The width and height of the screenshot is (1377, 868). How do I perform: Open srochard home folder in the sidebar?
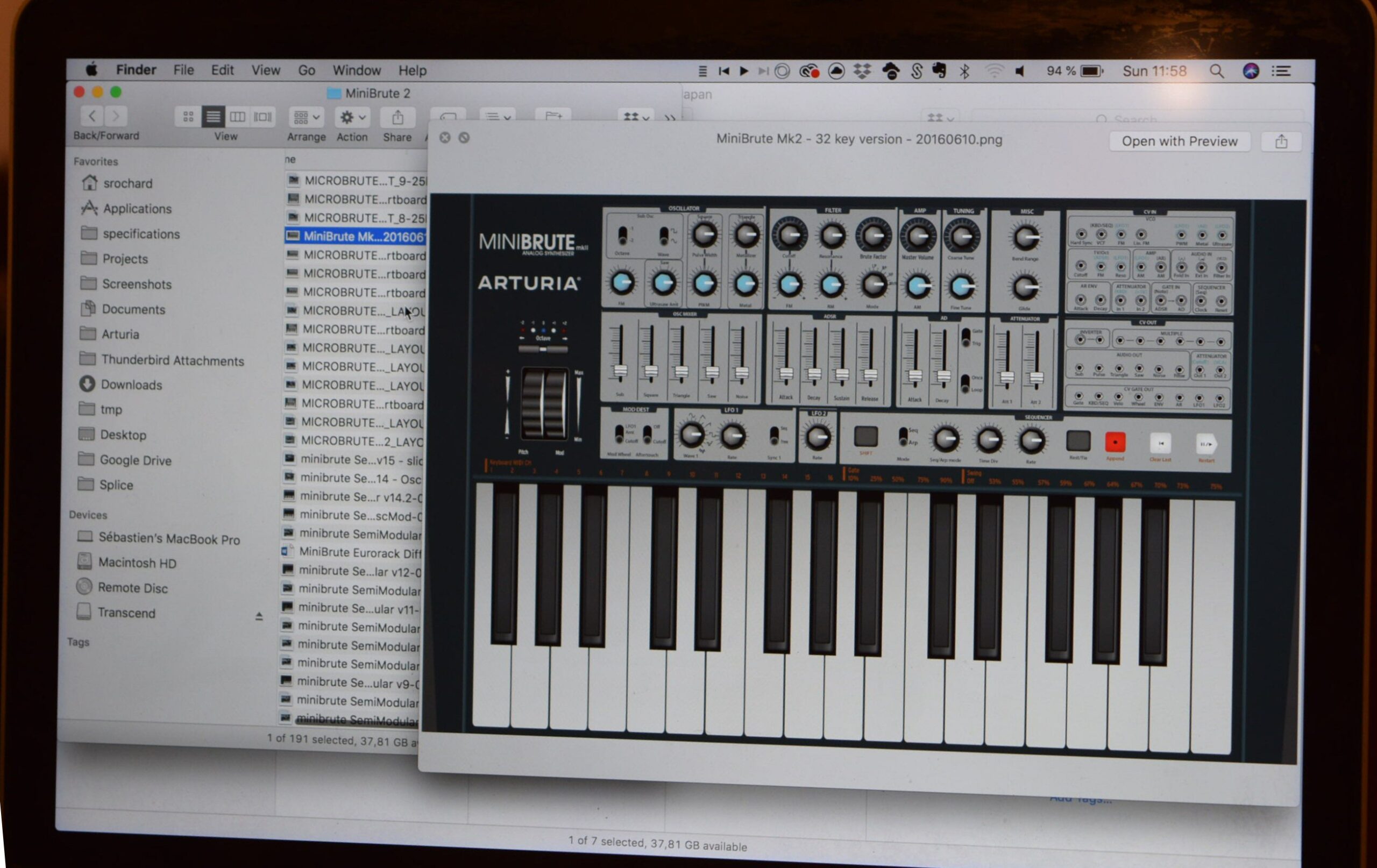click(128, 183)
